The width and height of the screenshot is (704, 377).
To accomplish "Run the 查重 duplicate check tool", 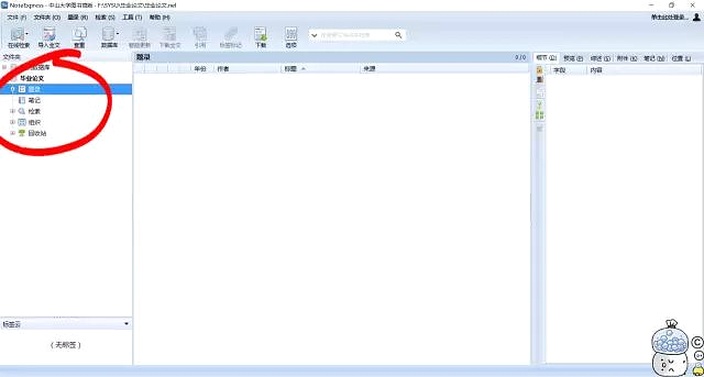I will 79,38.
